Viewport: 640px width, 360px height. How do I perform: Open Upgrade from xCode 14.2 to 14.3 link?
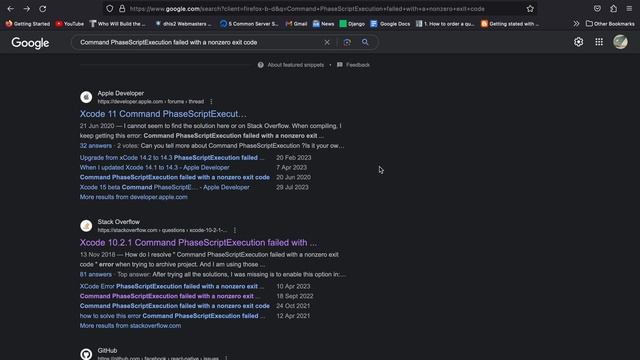click(x=172, y=158)
